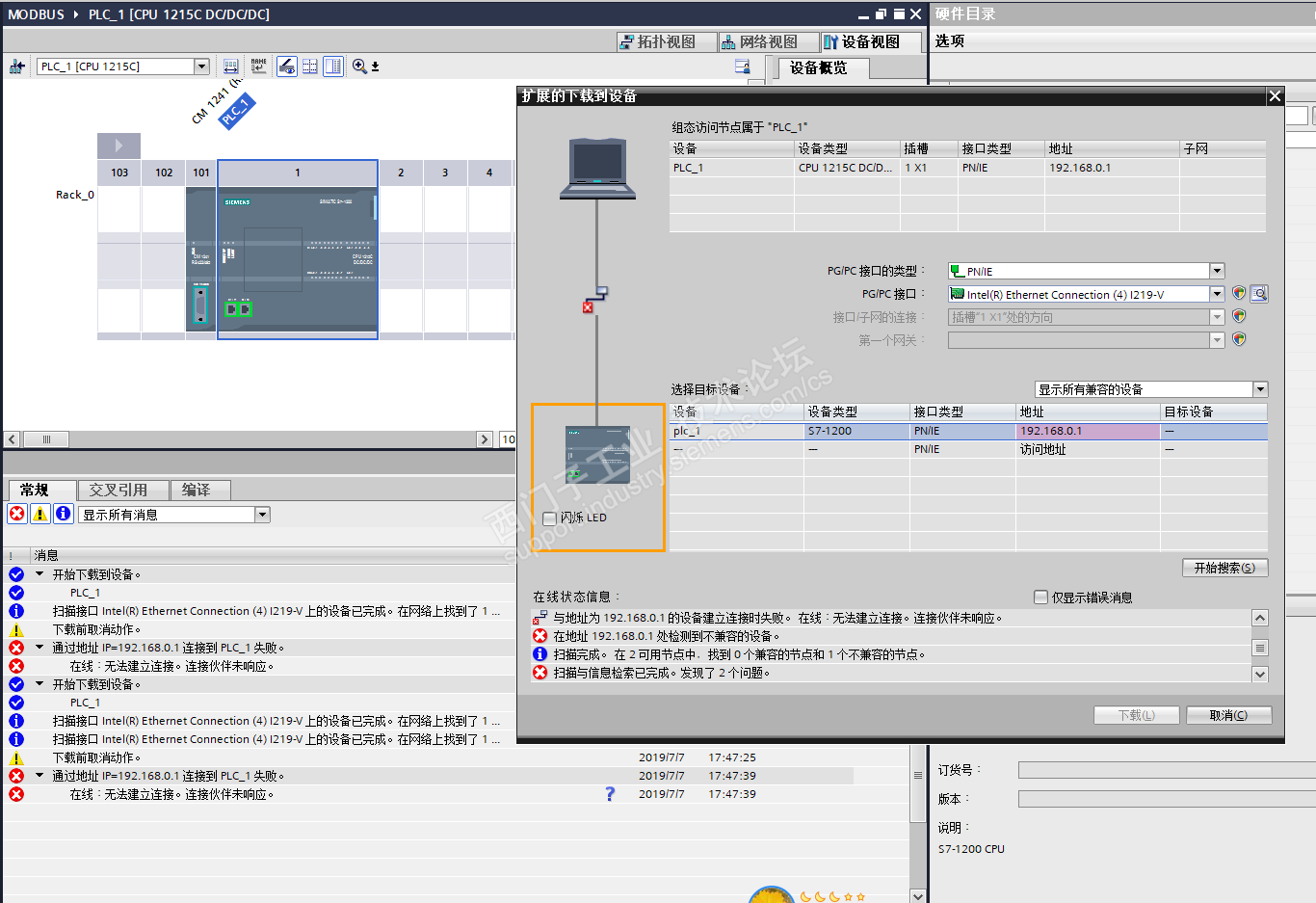Click the 取消(C) button in the download dialog
This screenshot has width=1316, height=903.
click(1228, 715)
